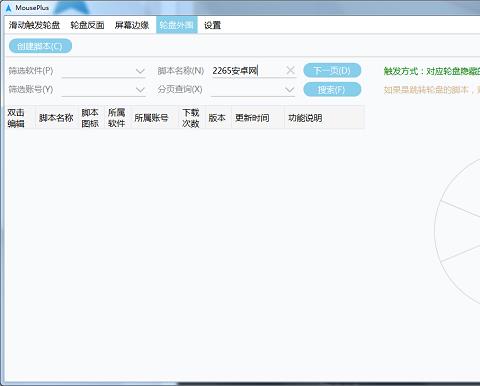This screenshot has height=386, width=480.
Task: Click the 分页查询(X) label
Action: pos(180,89)
